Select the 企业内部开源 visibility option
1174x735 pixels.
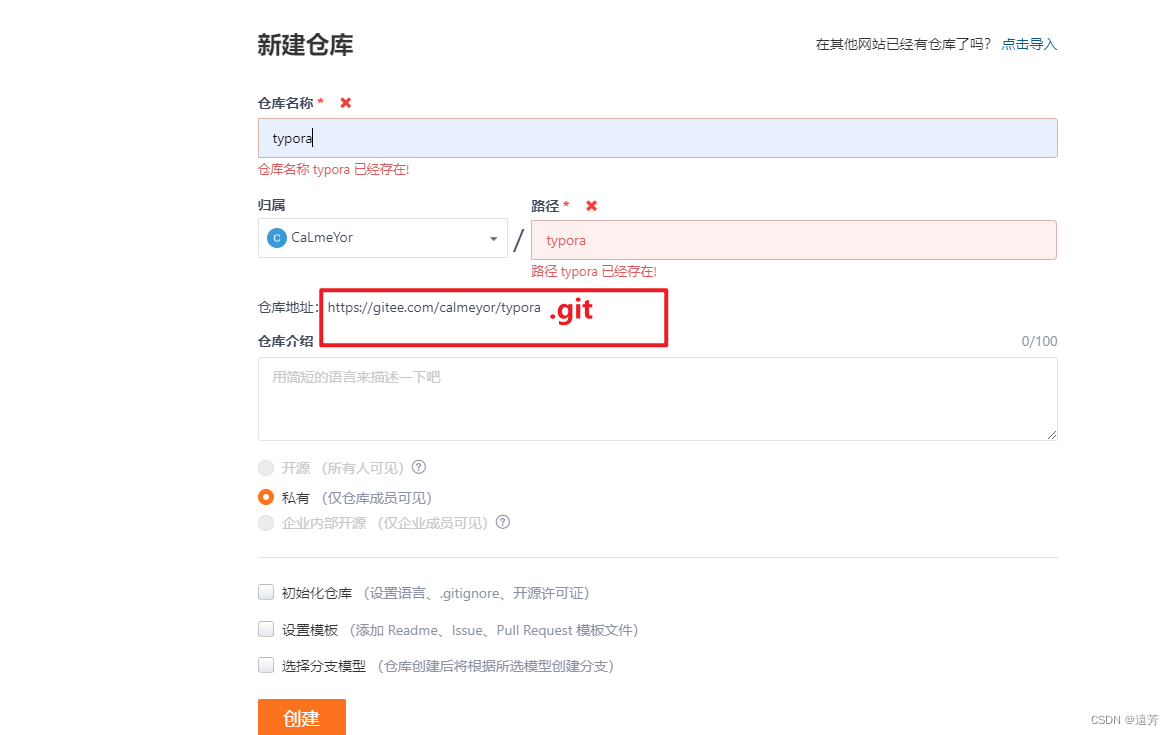click(x=266, y=522)
